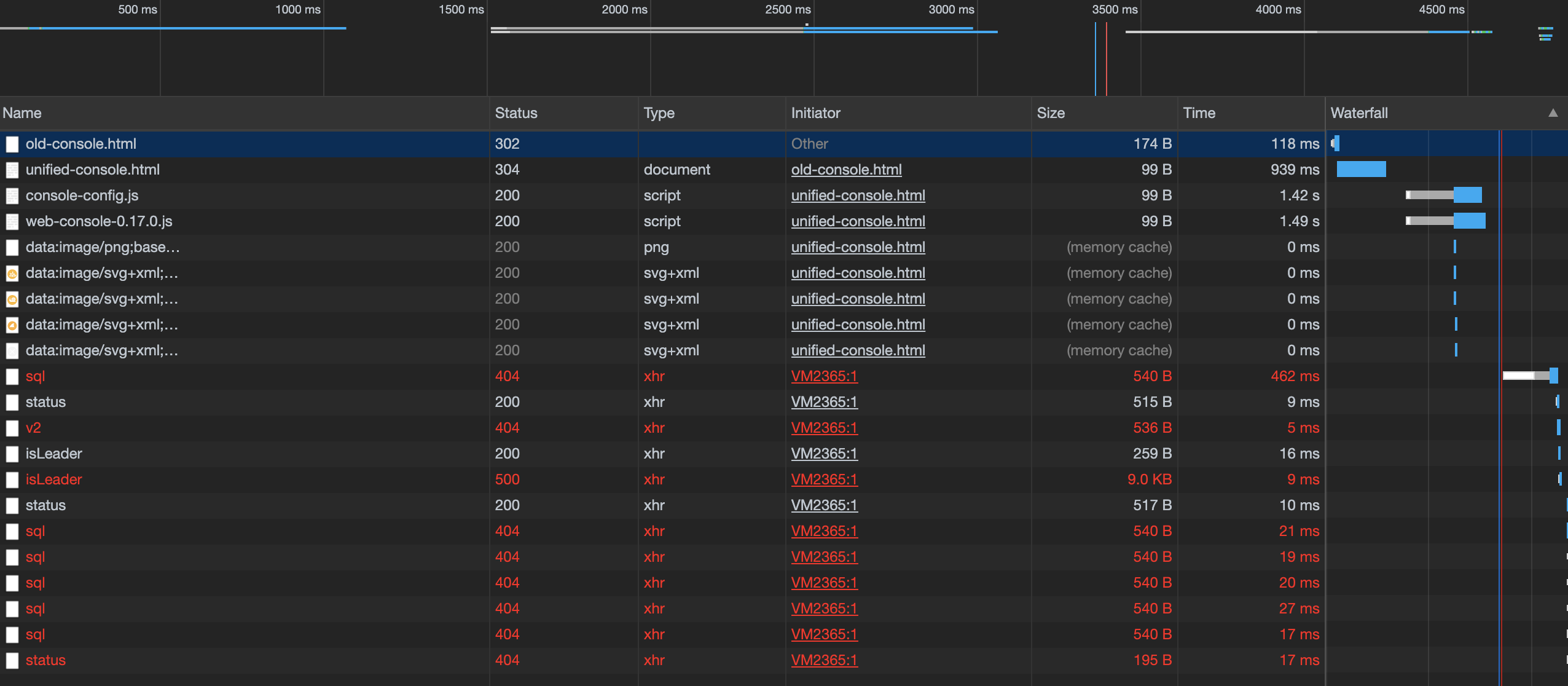Click the web-console-0.17.0.js script icon

pos(12,221)
